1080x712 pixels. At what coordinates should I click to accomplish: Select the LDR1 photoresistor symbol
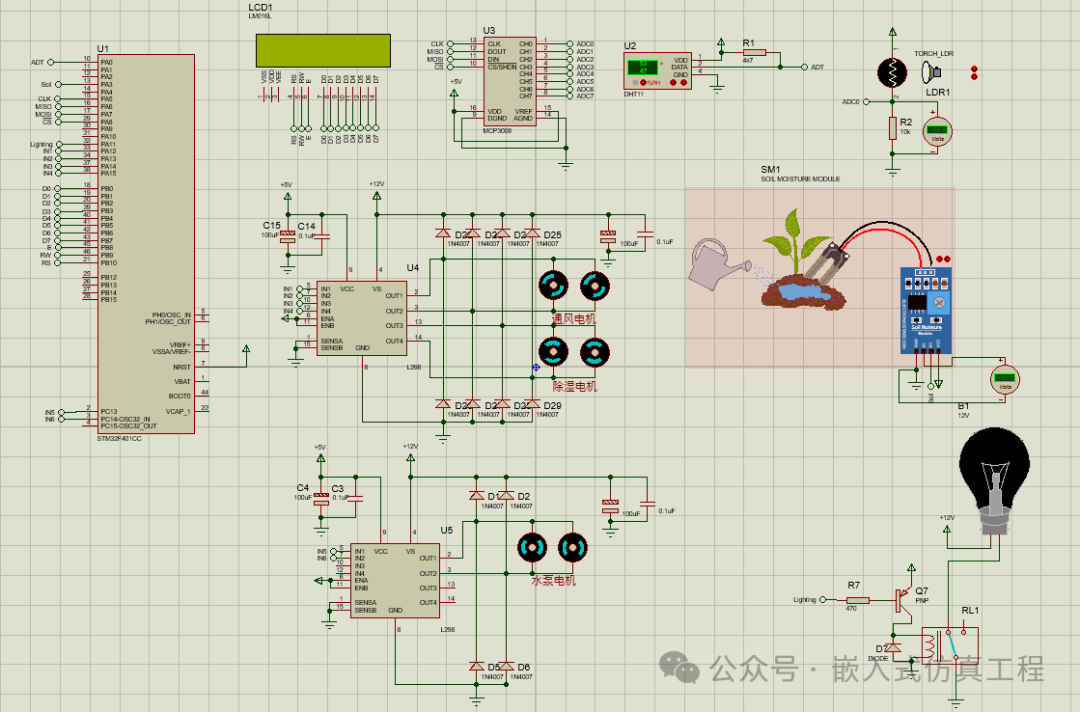pos(892,72)
